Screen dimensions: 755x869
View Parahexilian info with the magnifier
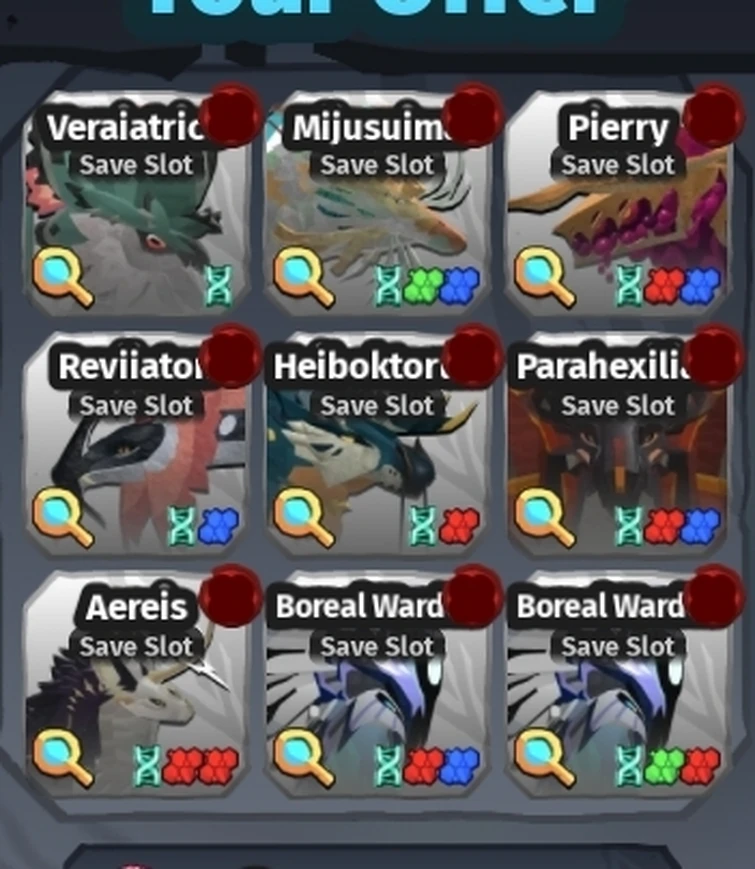tap(544, 518)
